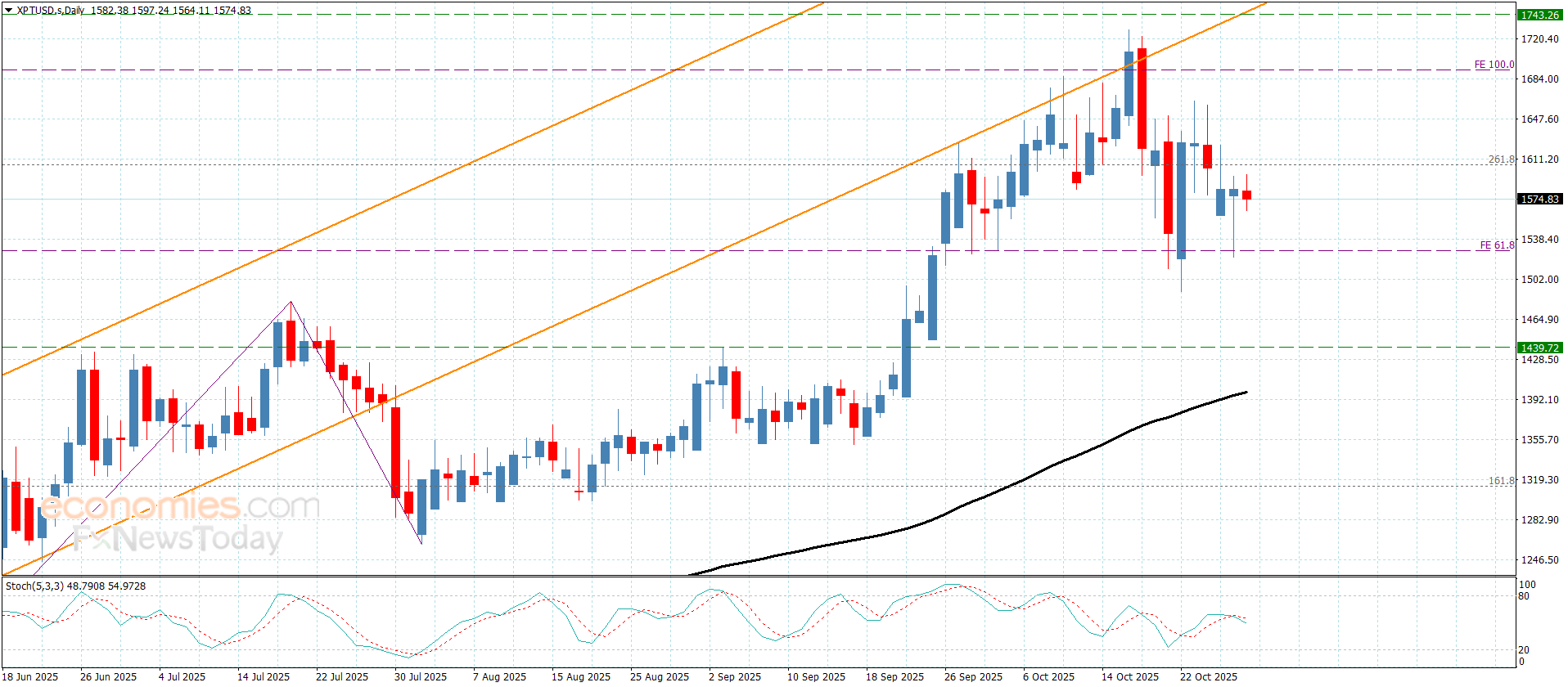Click the 7 Aug 2025 date label
Image resolution: width=1568 pixels, height=687 pixels.
499,676
